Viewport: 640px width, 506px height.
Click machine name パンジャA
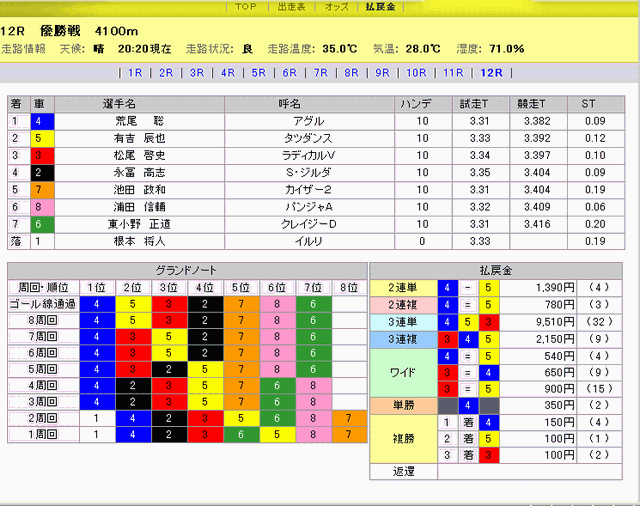(309, 207)
